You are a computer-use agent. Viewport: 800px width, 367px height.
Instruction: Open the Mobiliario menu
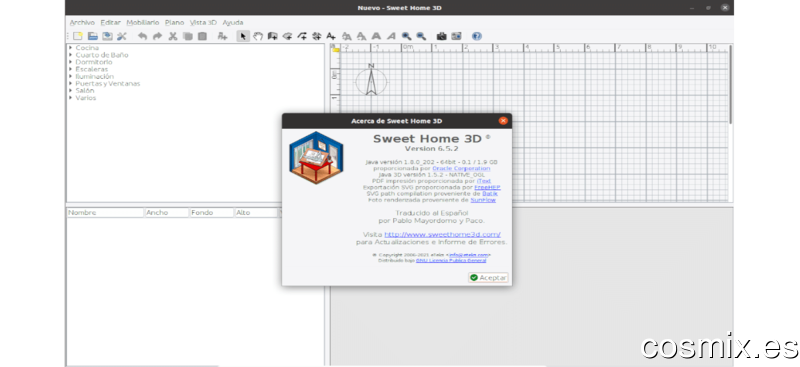pos(143,22)
